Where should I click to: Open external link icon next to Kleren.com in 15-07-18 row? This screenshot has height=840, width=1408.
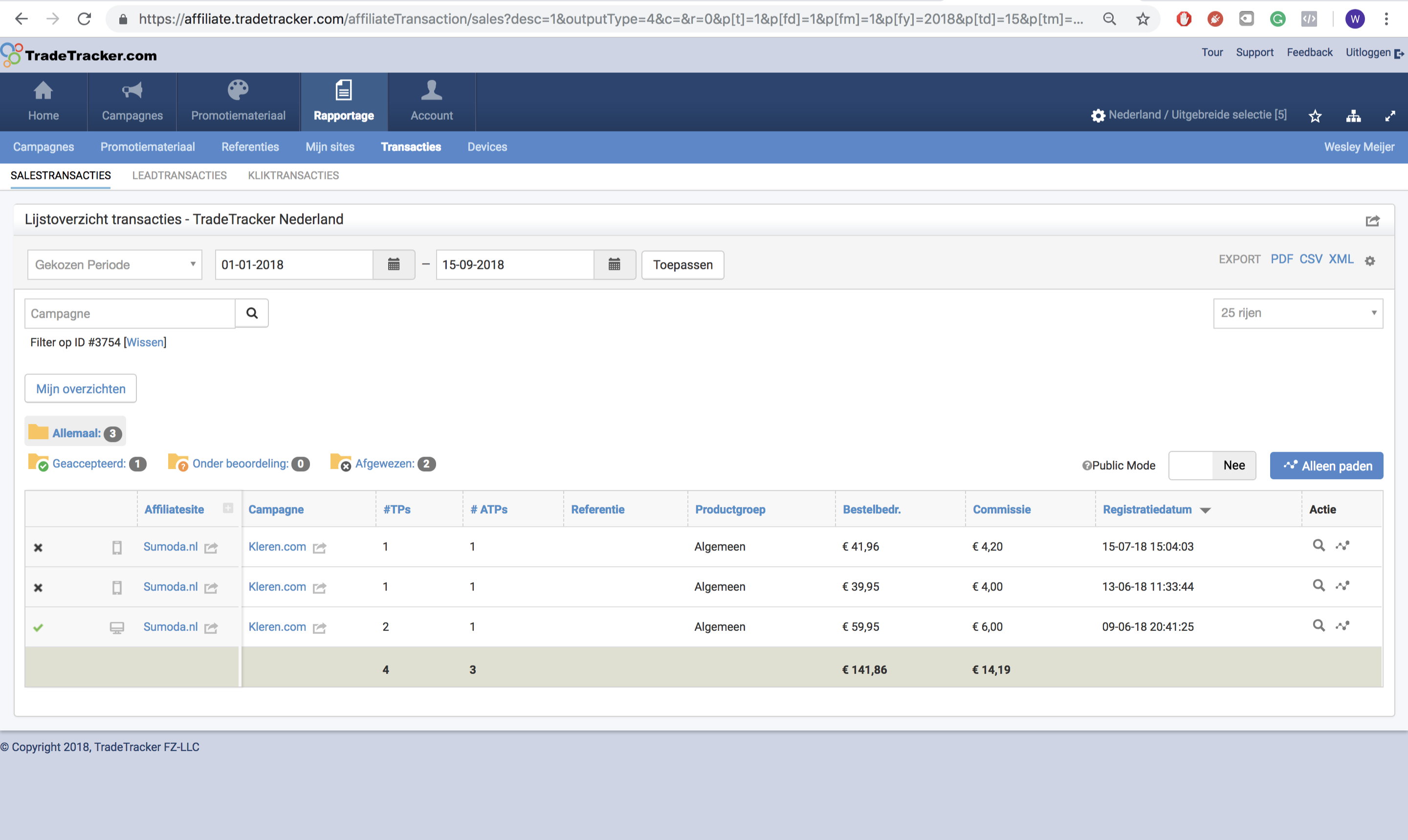[x=319, y=547]
